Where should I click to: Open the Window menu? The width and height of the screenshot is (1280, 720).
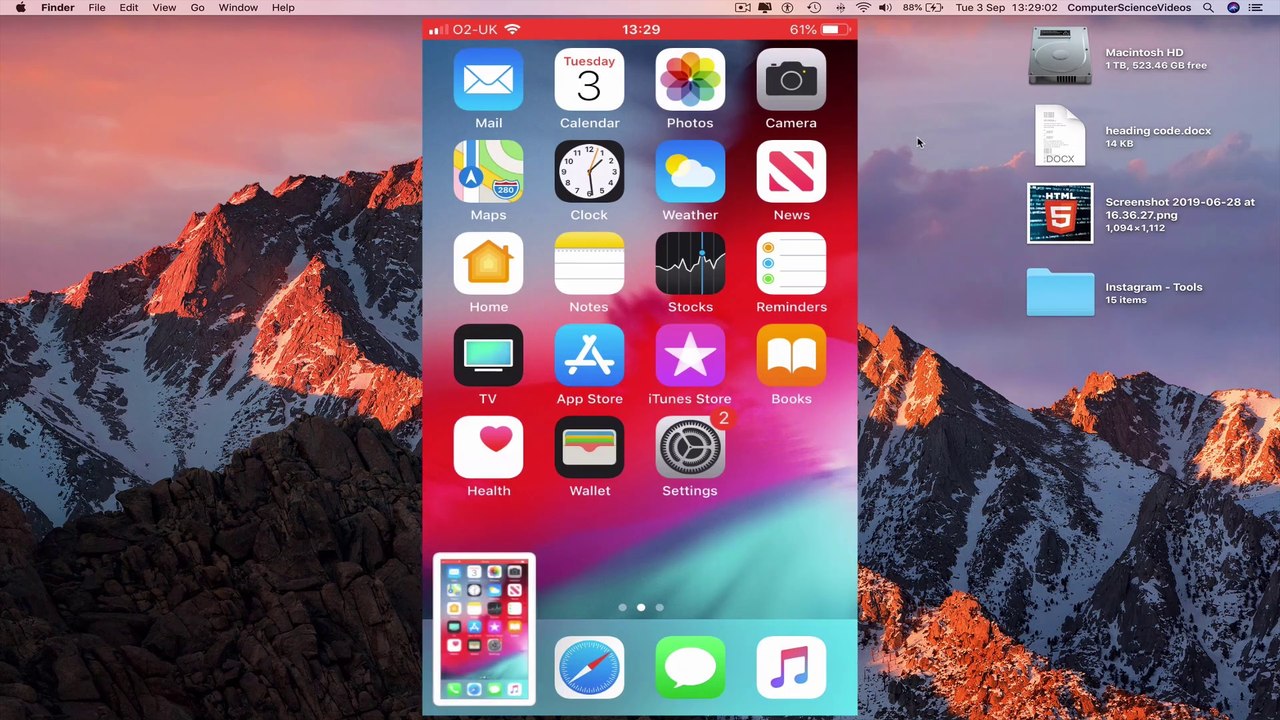pos(238,8)
